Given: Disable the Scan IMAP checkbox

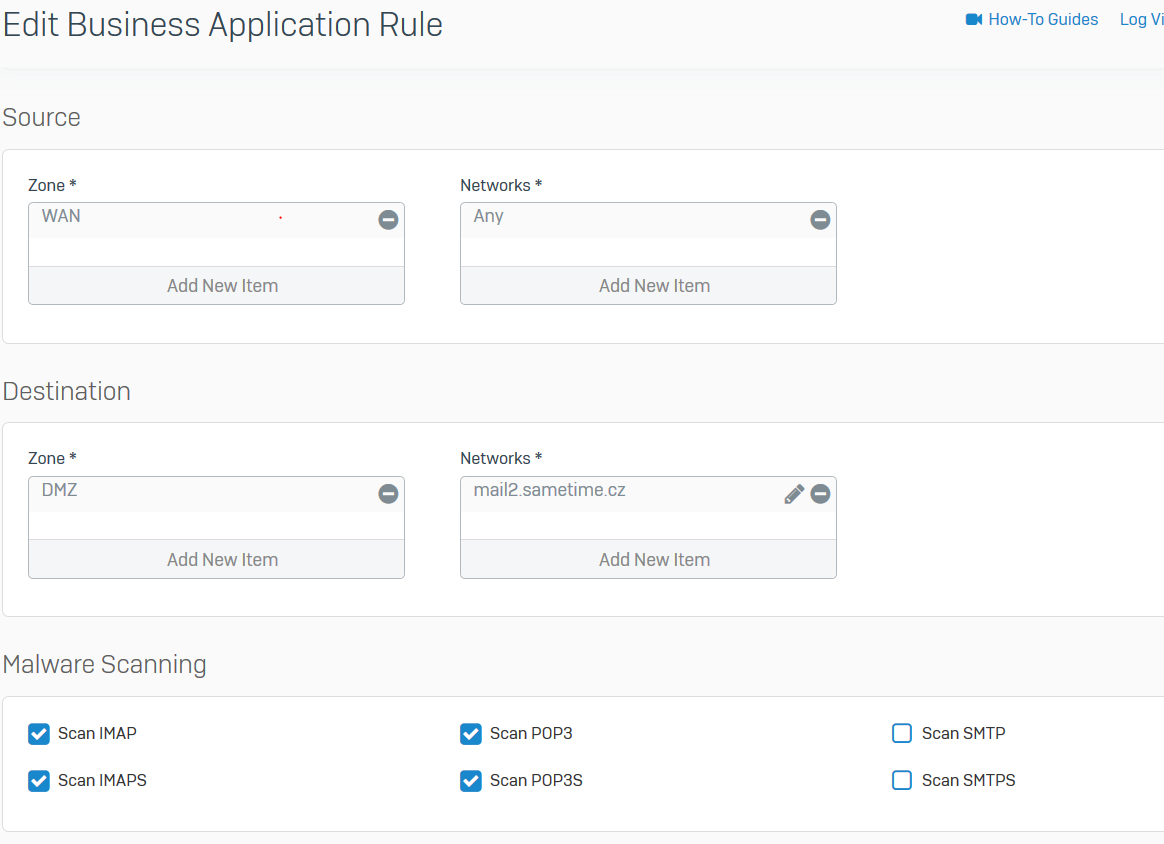Looking at the screenshot, I should click(39, 734).
